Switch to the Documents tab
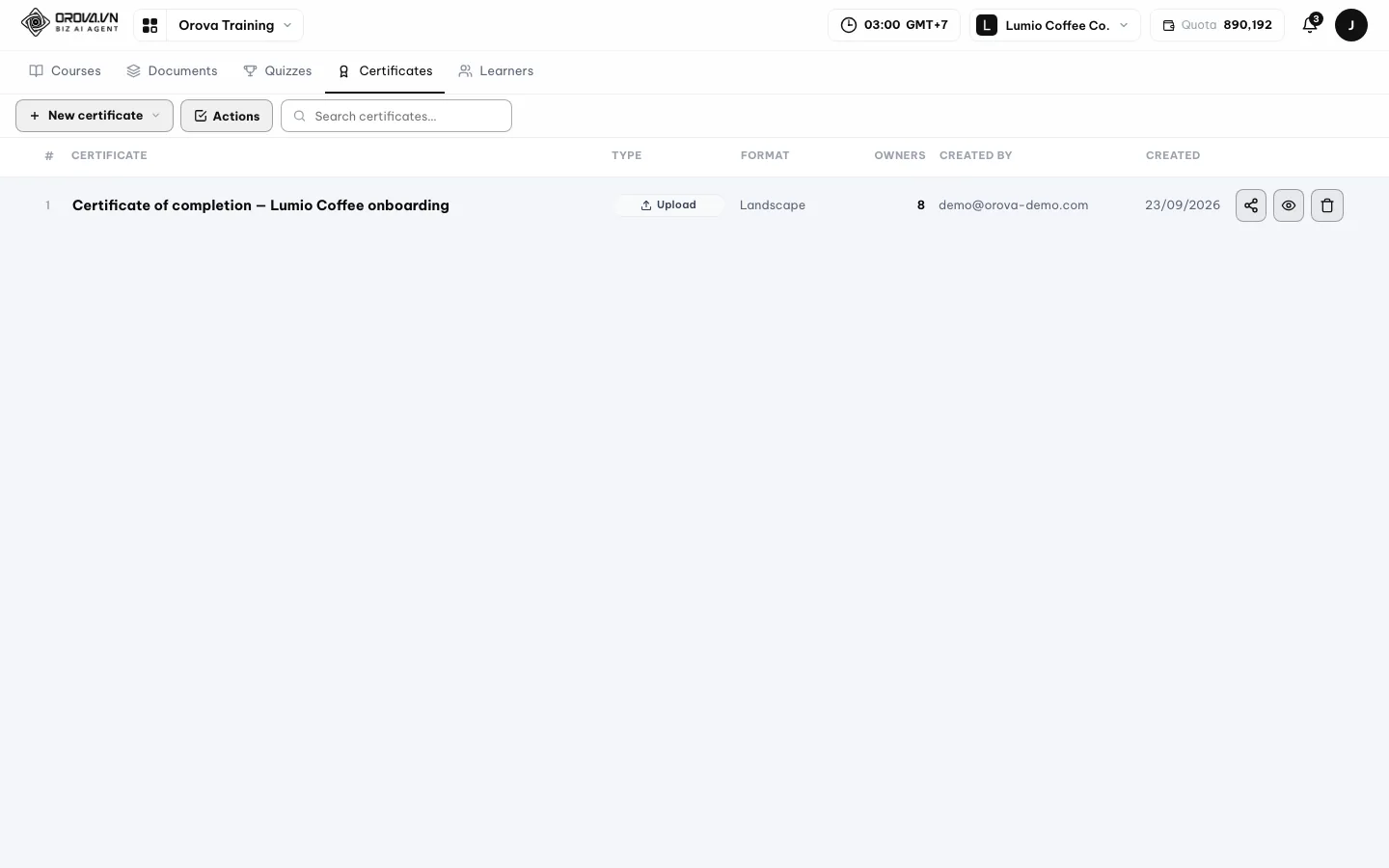The height and width of the screenshot is (868, 1389). [172, 71]
